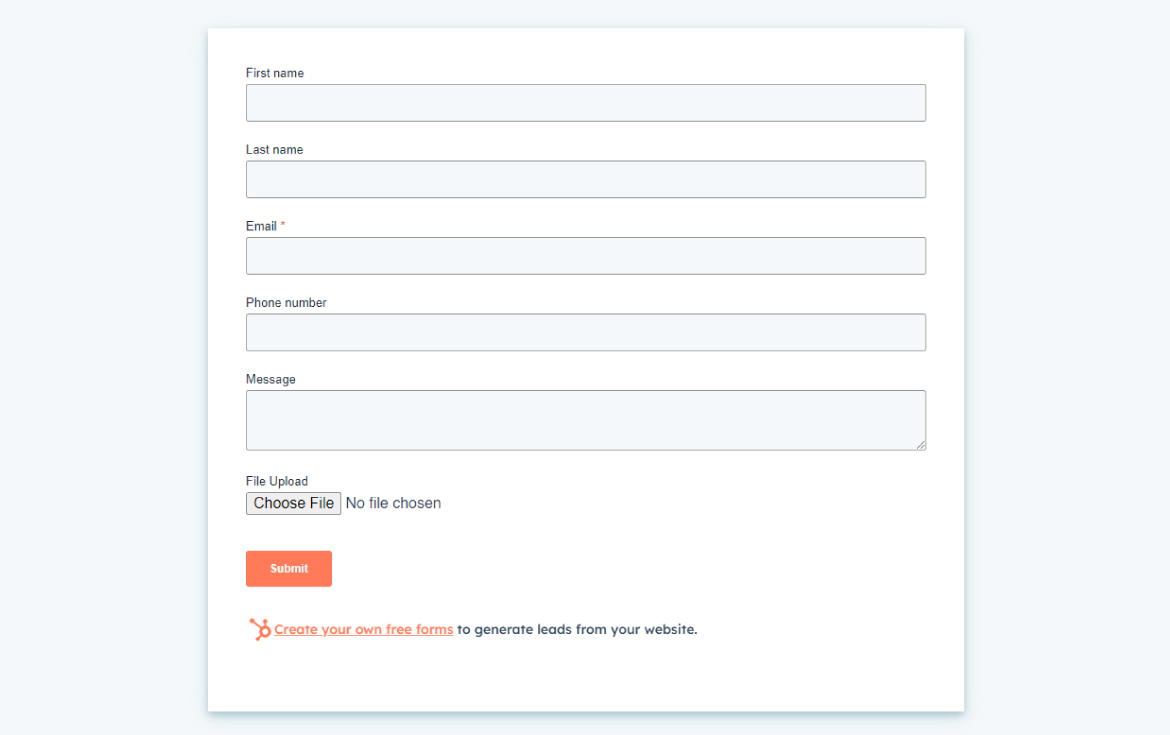1170x735 pixels.
Task: Open the Choose File upload button
Action: (293, 503)
